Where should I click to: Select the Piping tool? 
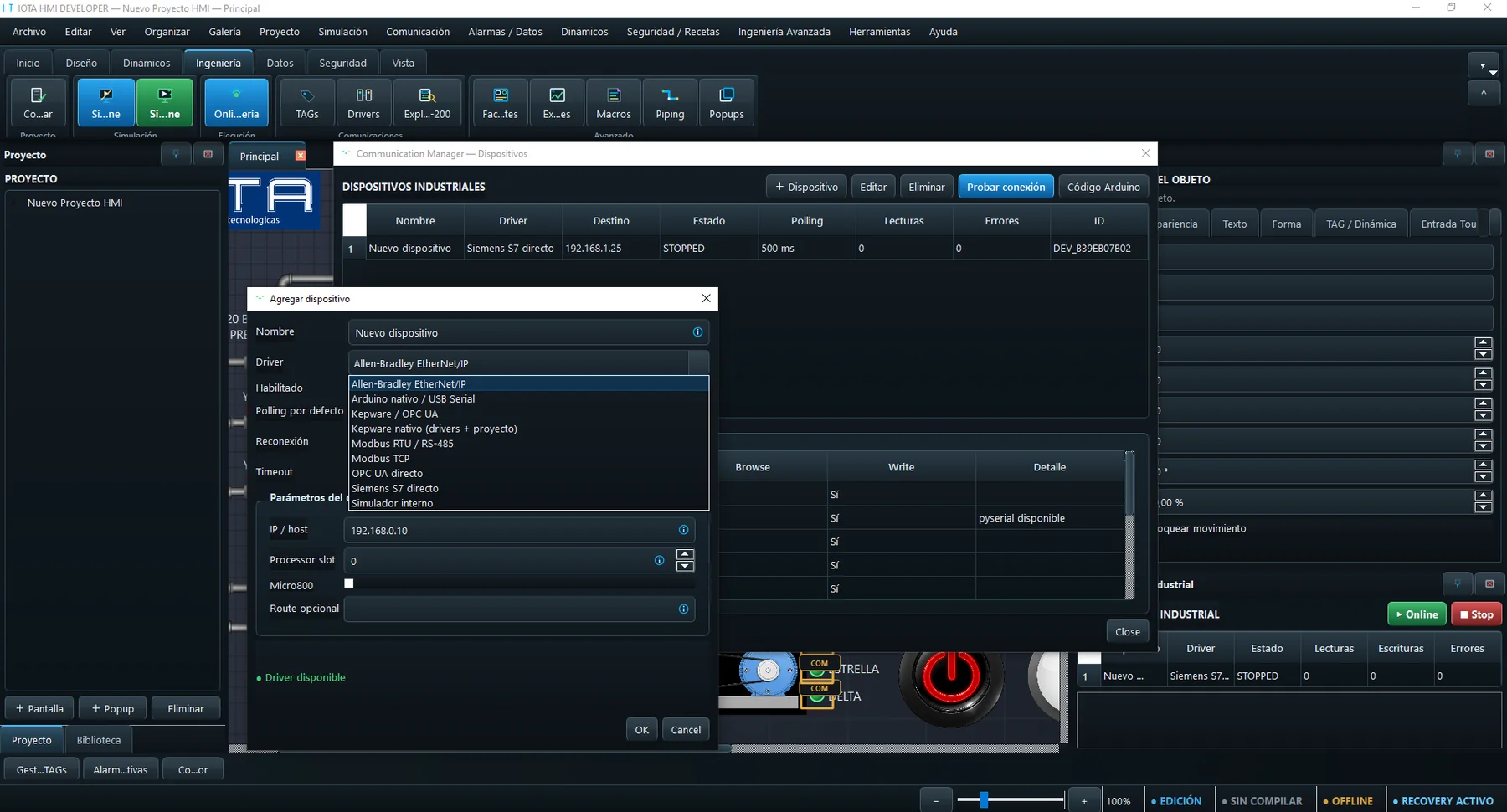(x=670, y=102)
